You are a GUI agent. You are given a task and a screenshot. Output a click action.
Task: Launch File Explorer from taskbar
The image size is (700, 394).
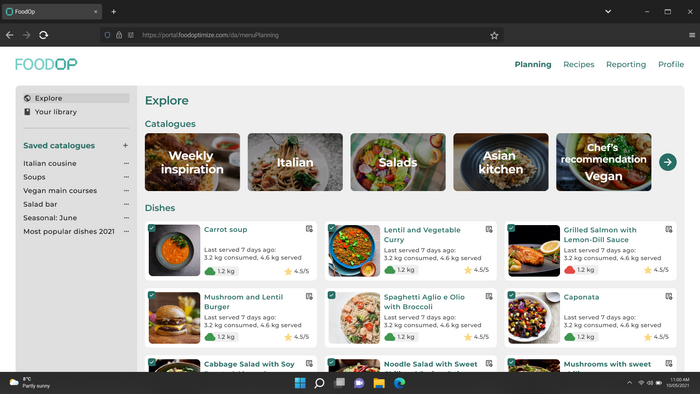click(x=379, y=383)
